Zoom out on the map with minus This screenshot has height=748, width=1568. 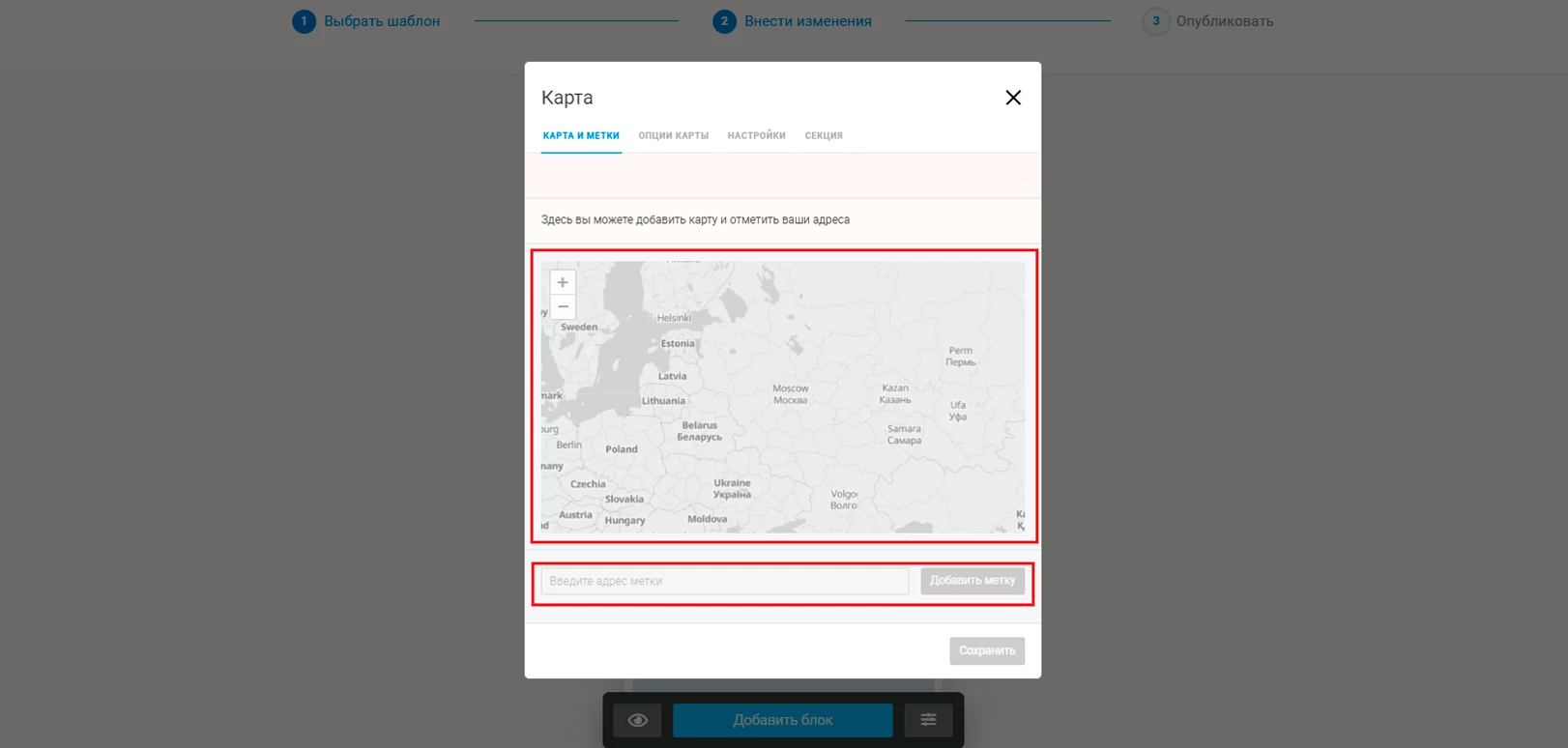click(563, 306)
